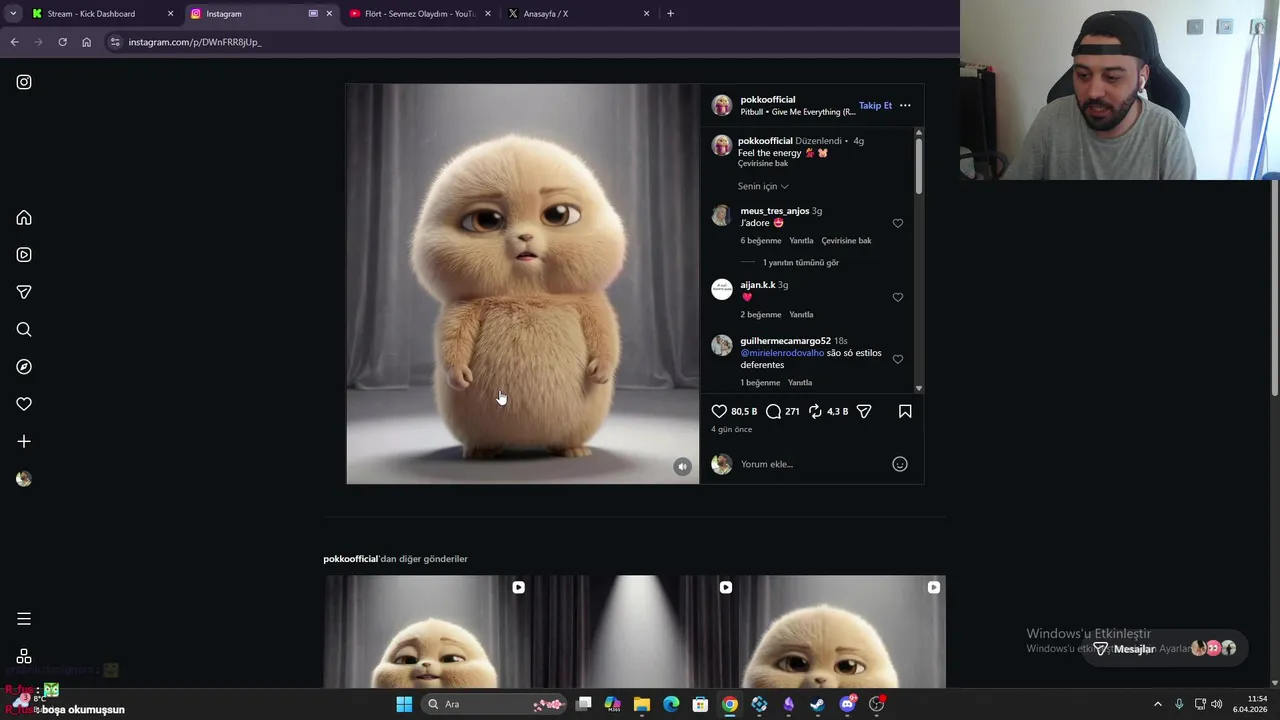This screenshot has height=720, width=1280.
Task: Go to browser home page
Action: (86, 42)
